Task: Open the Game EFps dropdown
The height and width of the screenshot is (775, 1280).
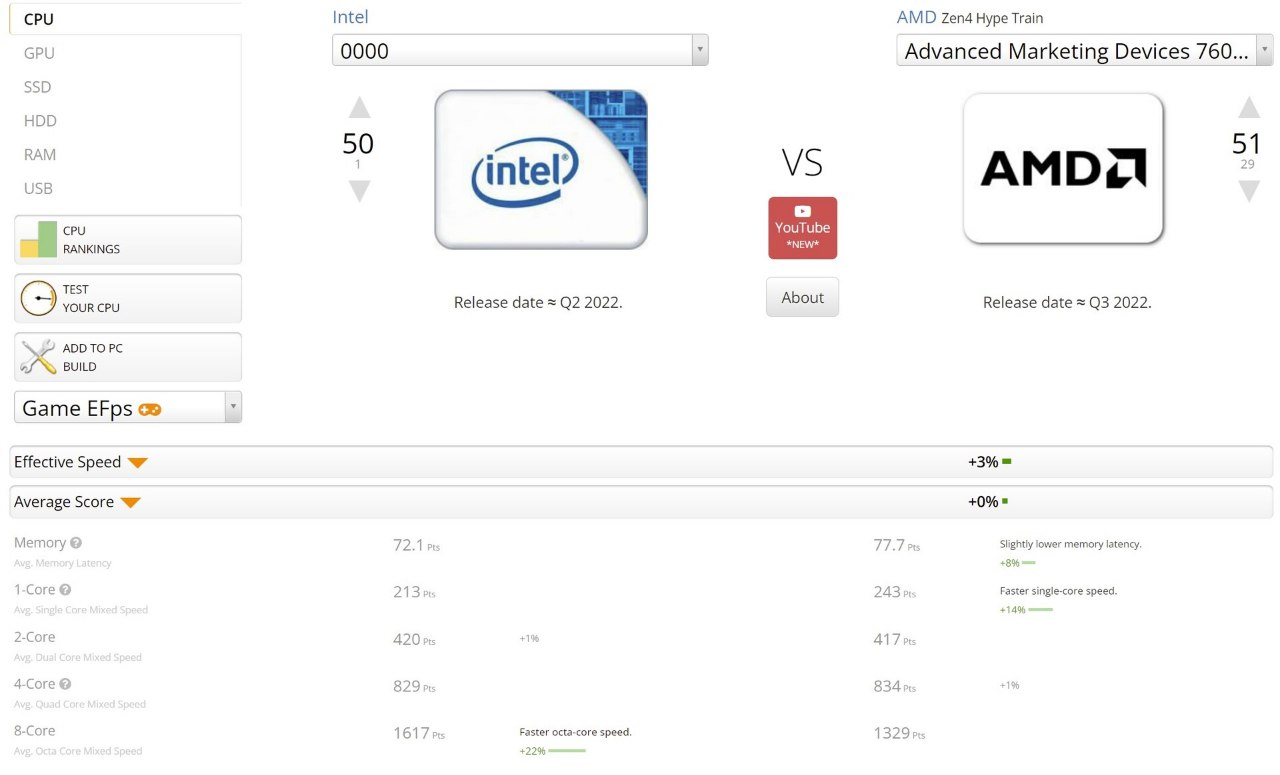Action: pyautogui.click(x=128, y=408)
